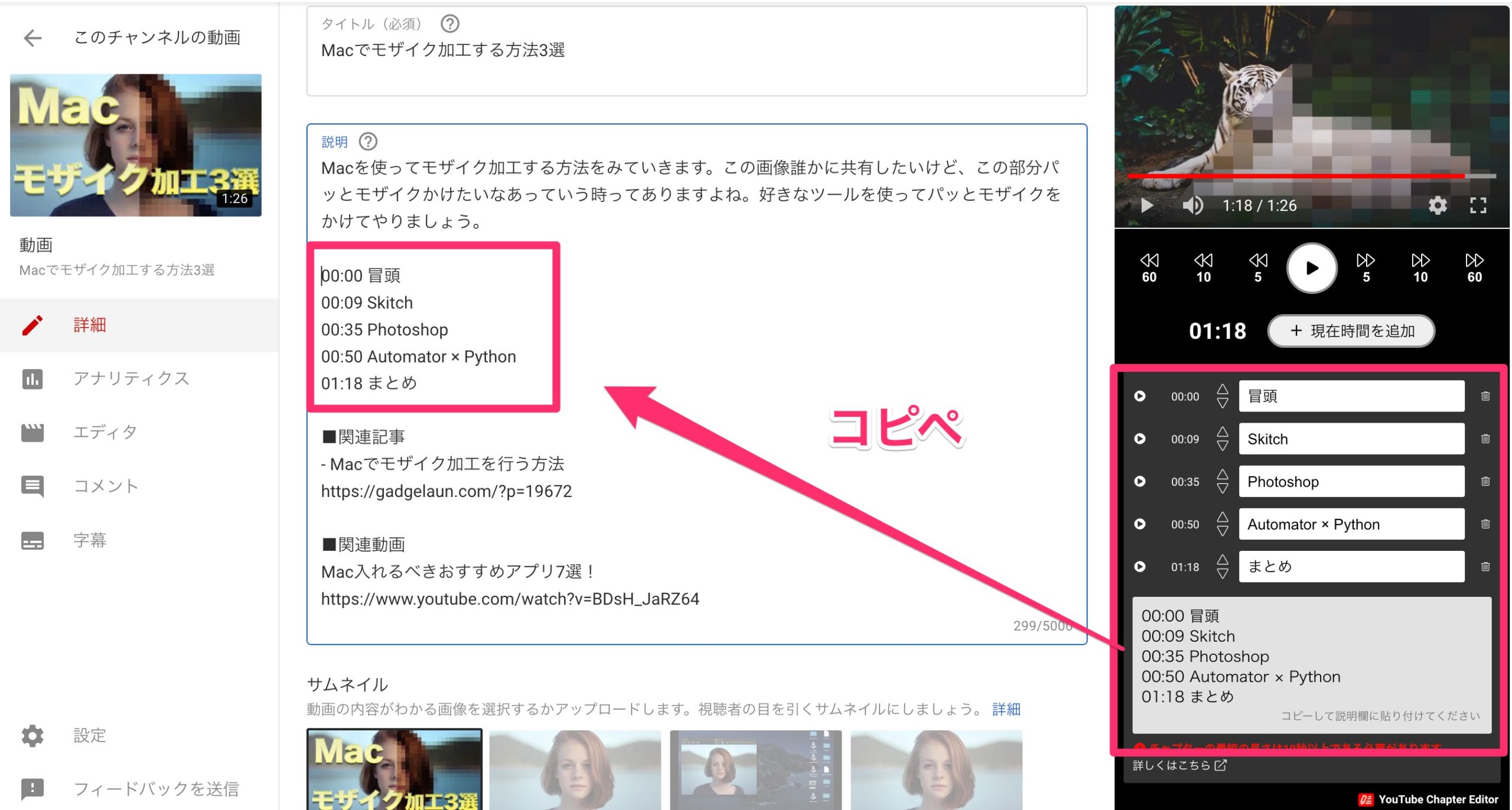The height and width of the screenshot is (810, 1512).
Task: Mute the preview player volume
Action: (x=1192, y=205)
